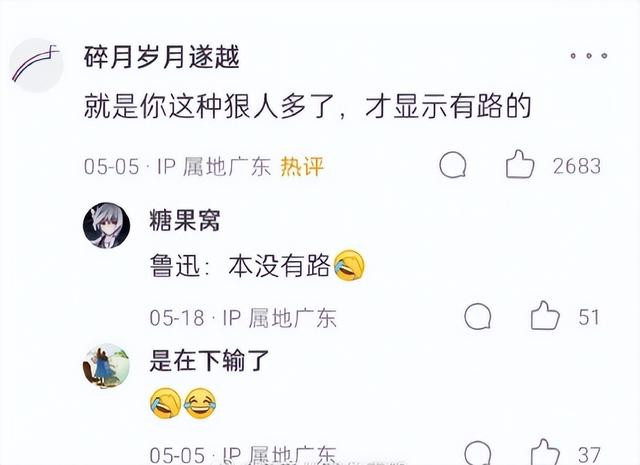Tap the laughing emojis in 是在下输了's comment
The image size is (640, 465).
coord(183,404)
